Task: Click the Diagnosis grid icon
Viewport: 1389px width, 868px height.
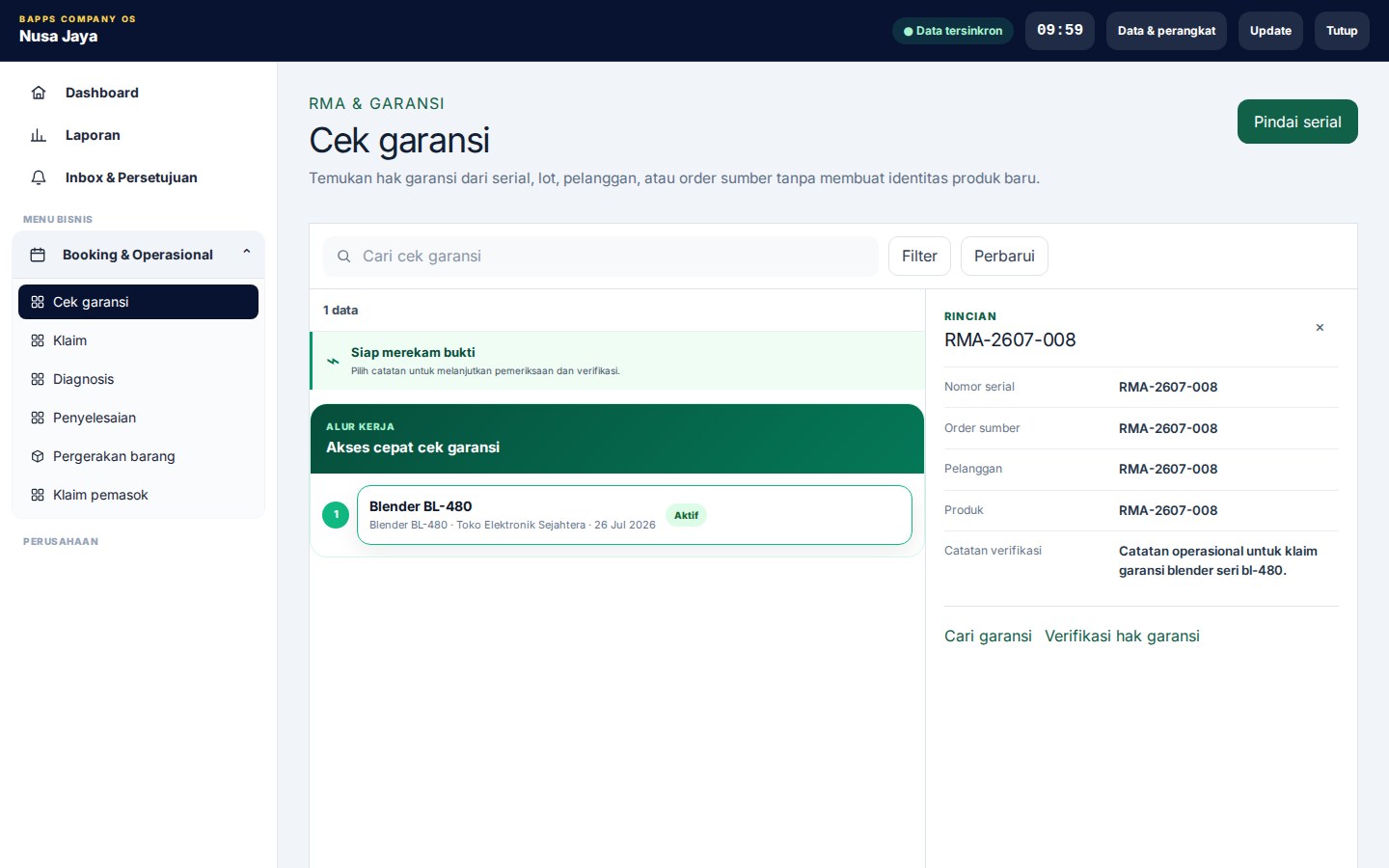Action: tap(38, 379)
